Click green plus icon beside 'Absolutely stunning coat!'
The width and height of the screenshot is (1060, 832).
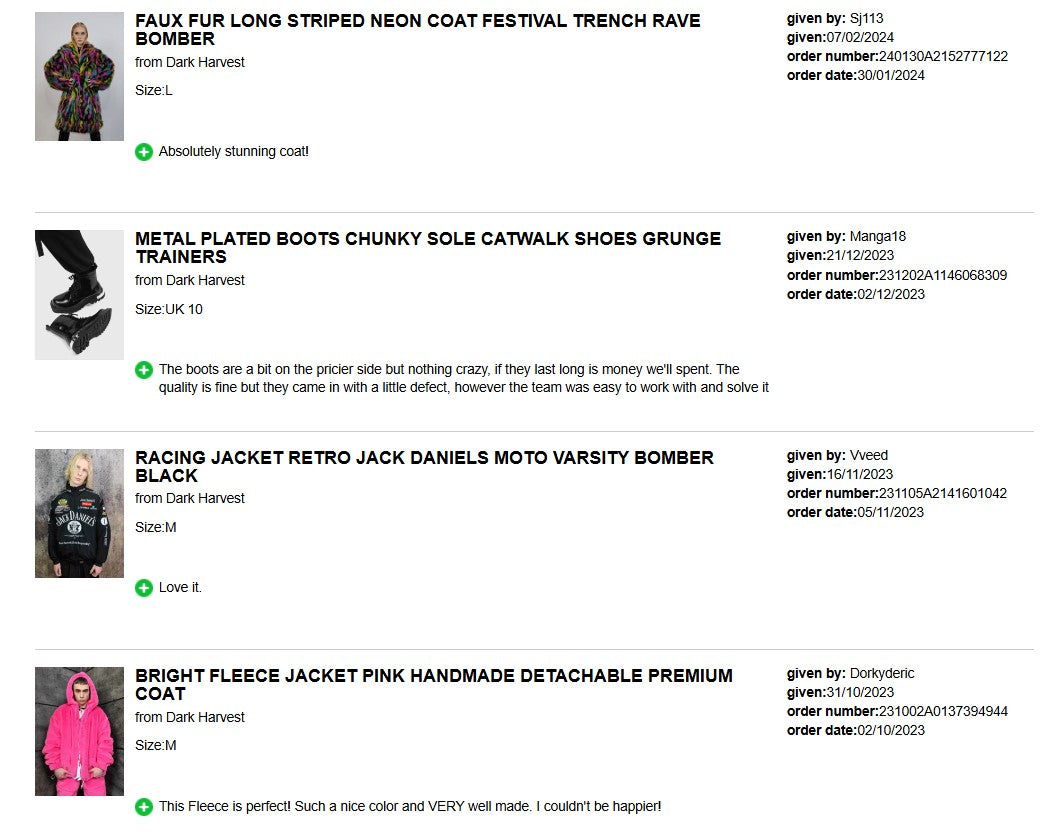click(x=144, y=152)
